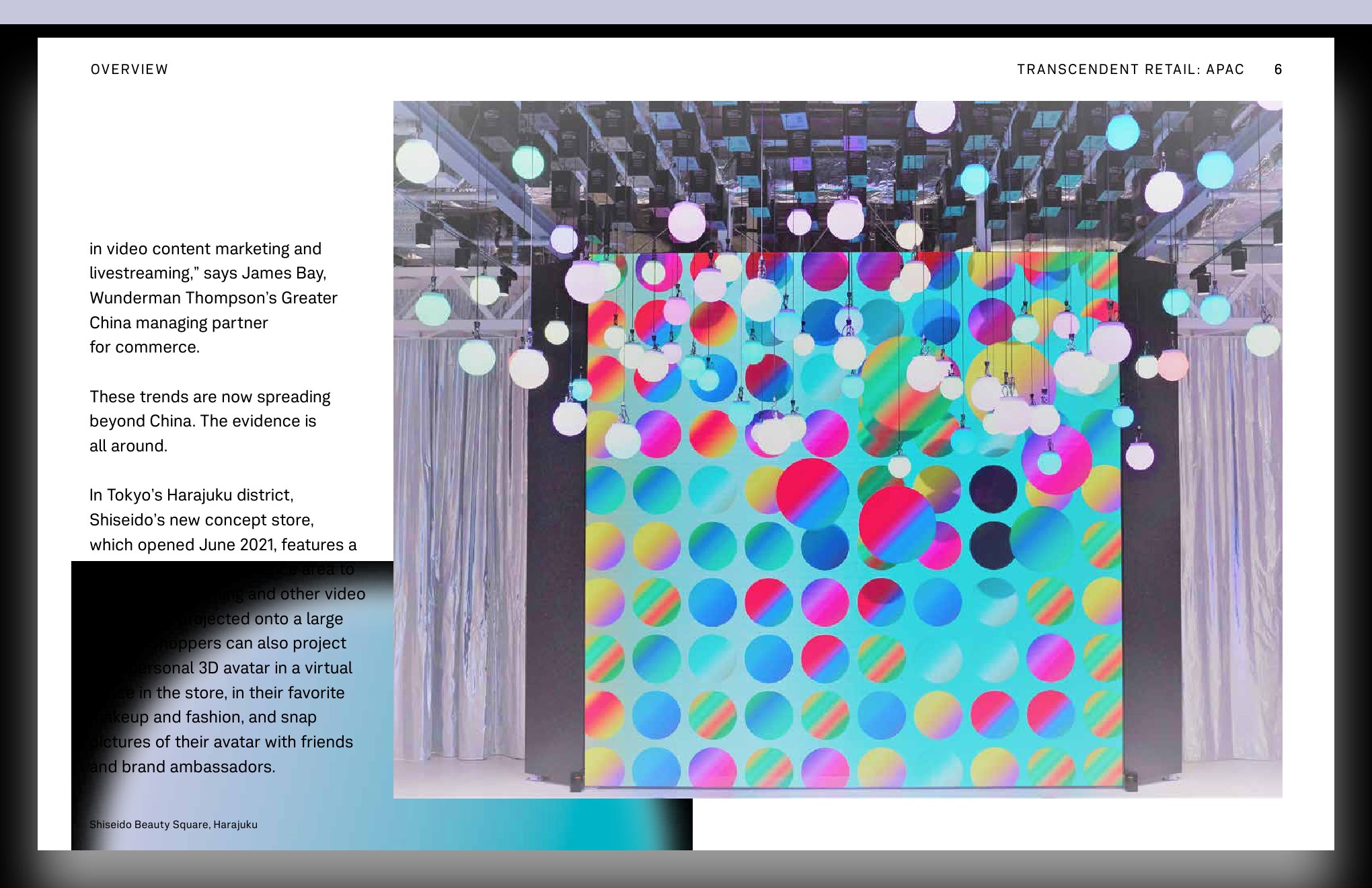Click "Shiseido's new concept store," text
The width and height of the screenshot is (1372, 888).
pos(202,520)
